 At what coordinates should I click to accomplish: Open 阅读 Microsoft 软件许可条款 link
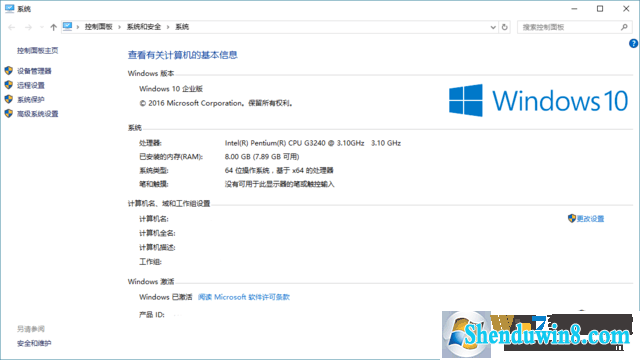244,297
